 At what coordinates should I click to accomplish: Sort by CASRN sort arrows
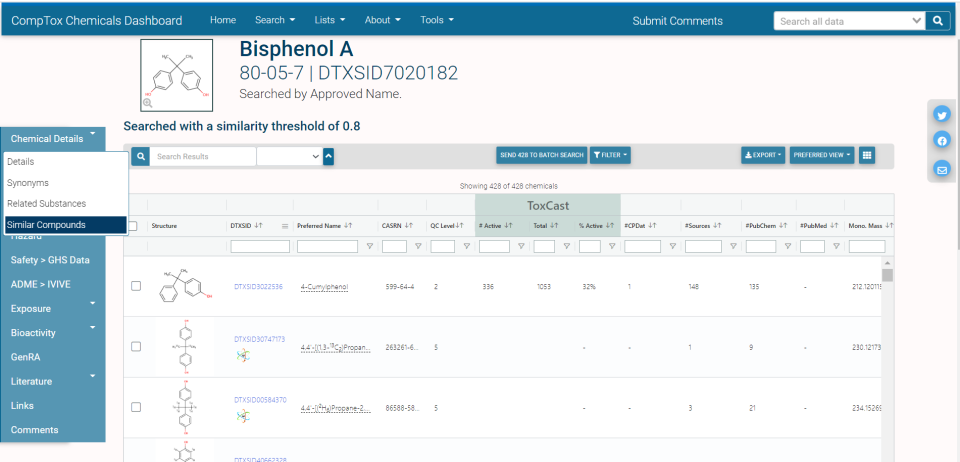tap(409, 226)
